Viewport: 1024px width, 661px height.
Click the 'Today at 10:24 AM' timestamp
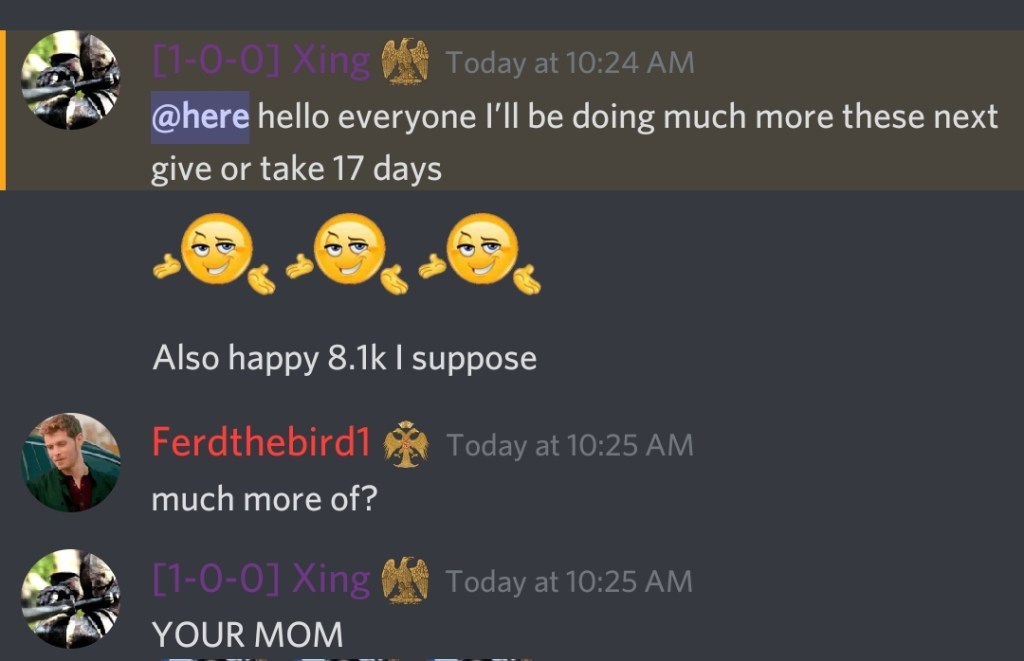[570, 63]
